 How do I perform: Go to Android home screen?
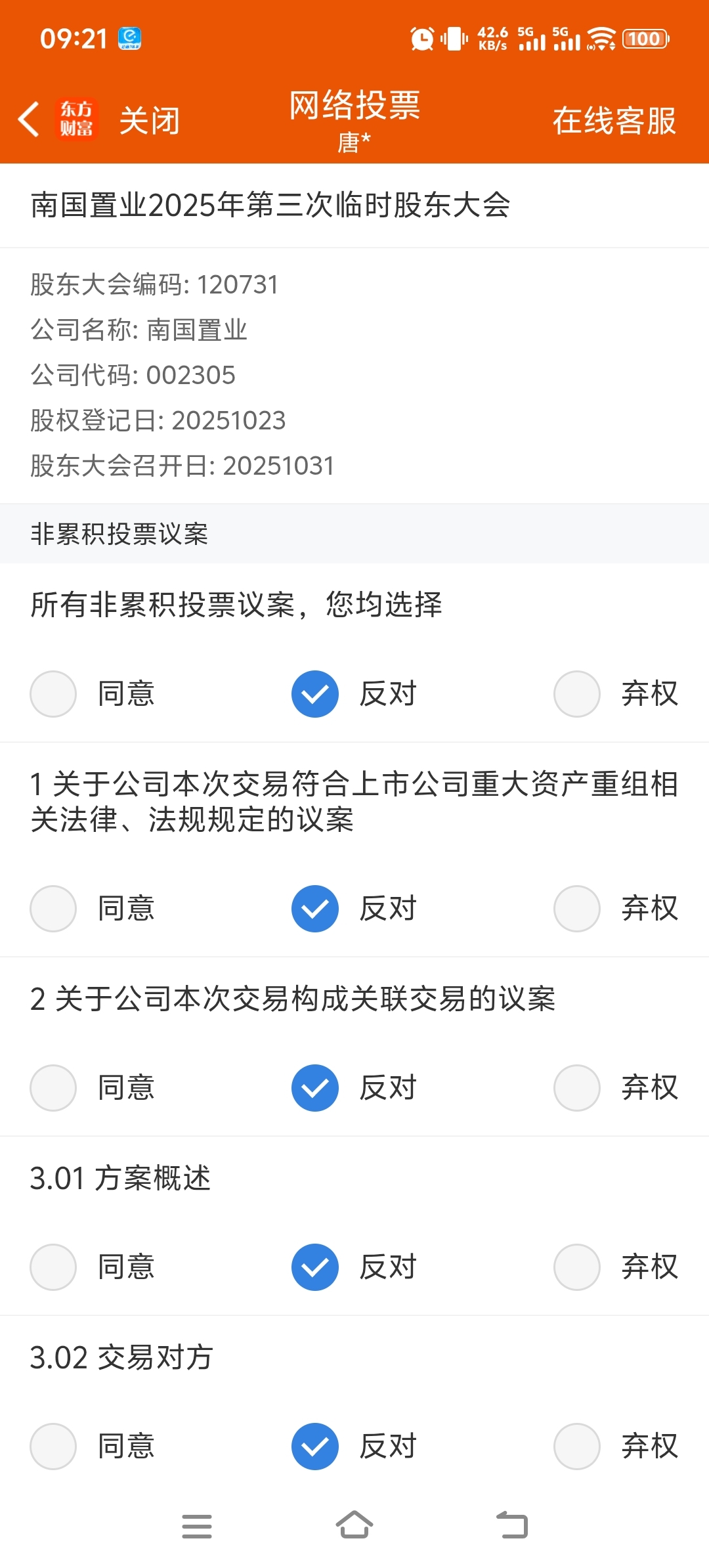point(354,1525)
